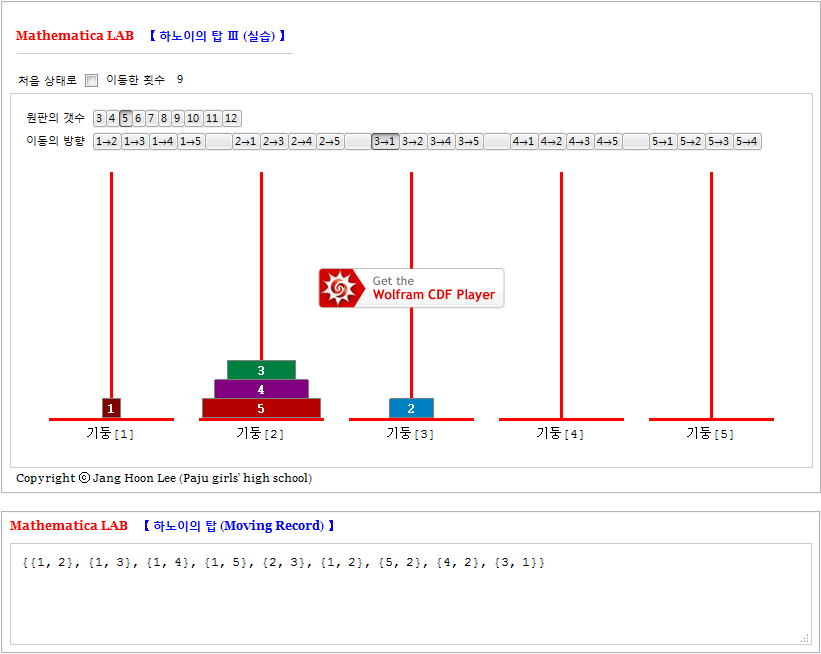This screenshot has height=654, width=821.
Task: Move disk with 2→5 button
Action: click(330, 141)
